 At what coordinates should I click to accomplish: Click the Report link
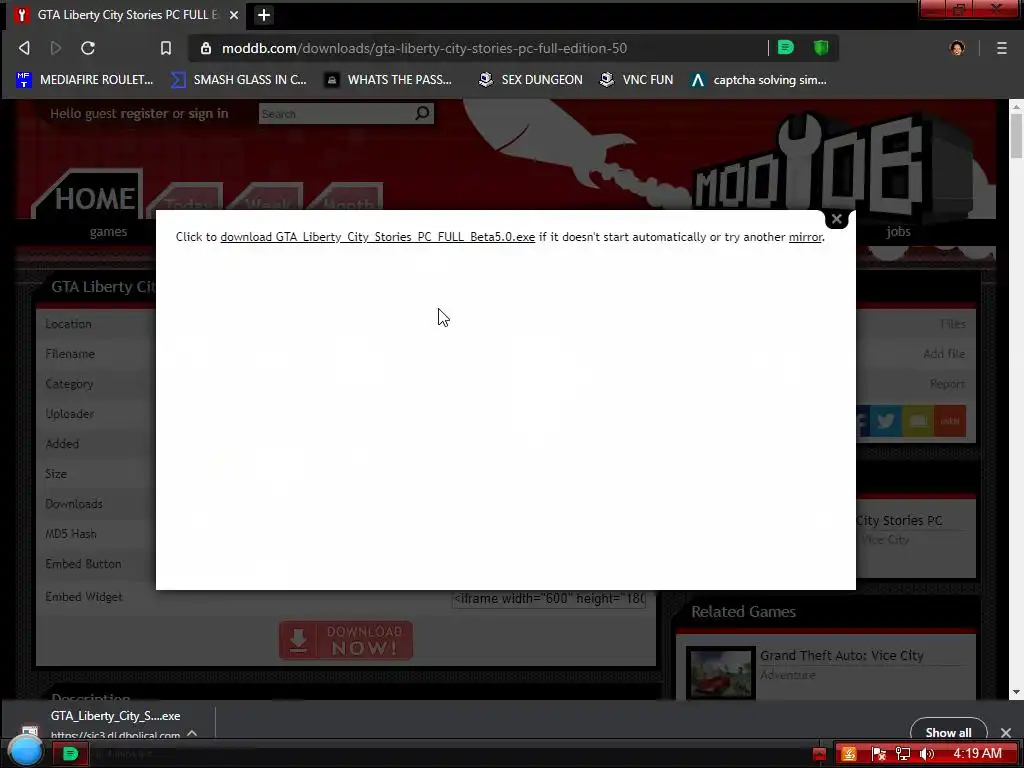click(948, 384)
